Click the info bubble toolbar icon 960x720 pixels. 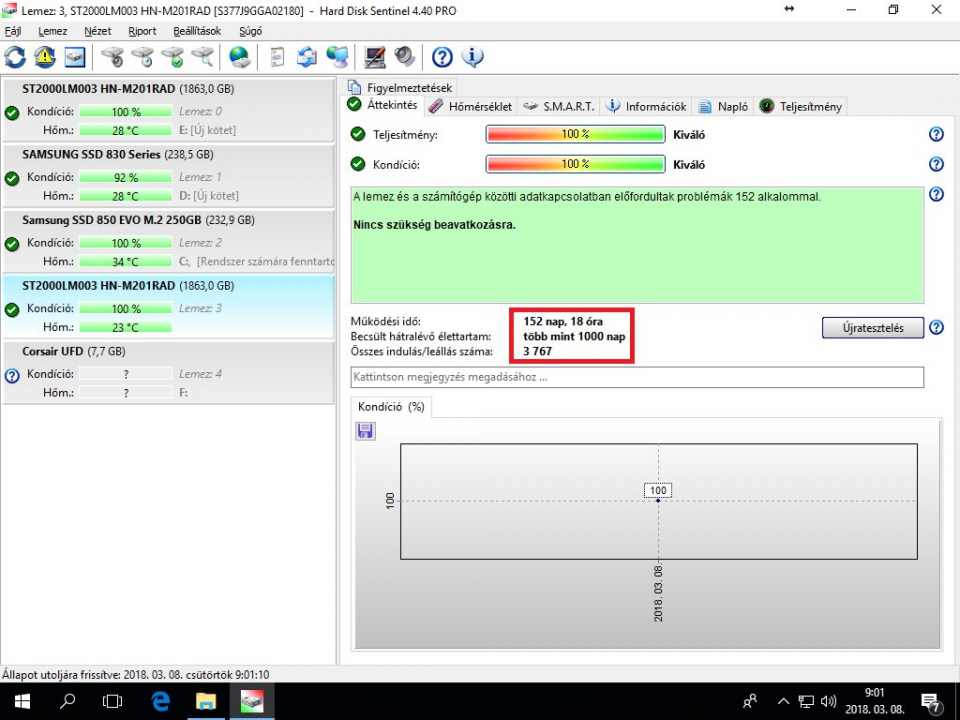(x=472, y=57)
